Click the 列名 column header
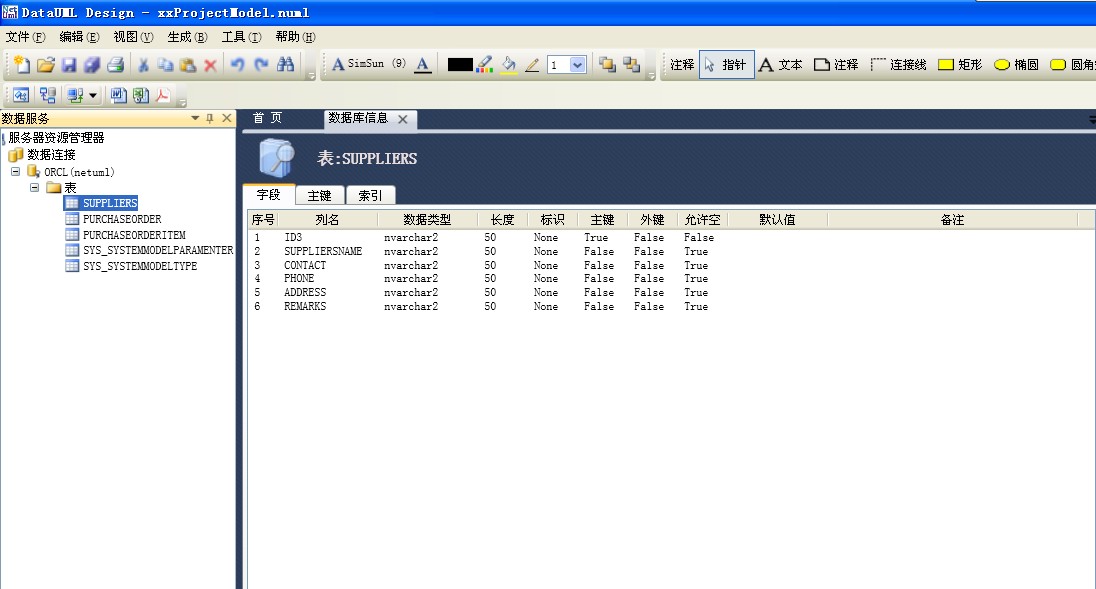The height and width of the screenshot is (589, 1096). click(327, 219)
